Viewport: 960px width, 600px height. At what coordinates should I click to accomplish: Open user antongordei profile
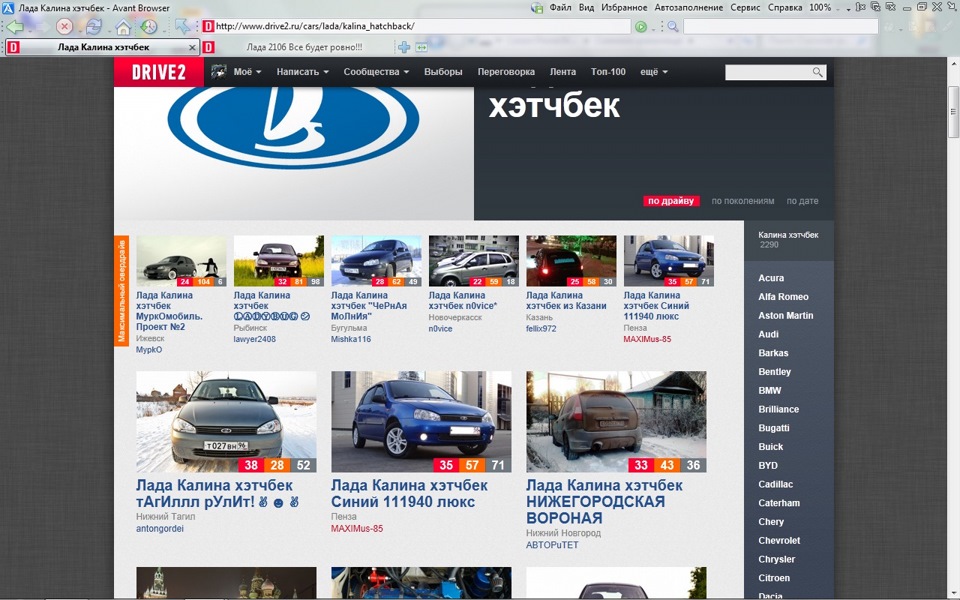point(160,528)
